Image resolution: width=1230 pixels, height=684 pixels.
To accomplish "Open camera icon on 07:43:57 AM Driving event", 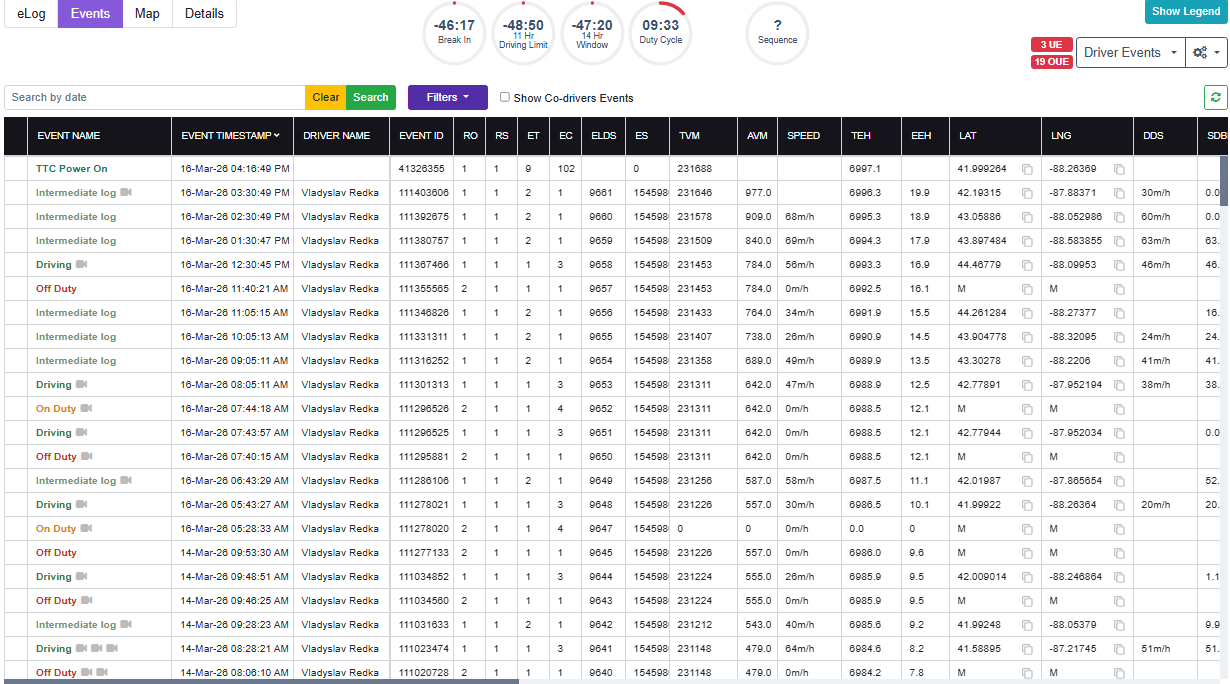I will (82, 432).
